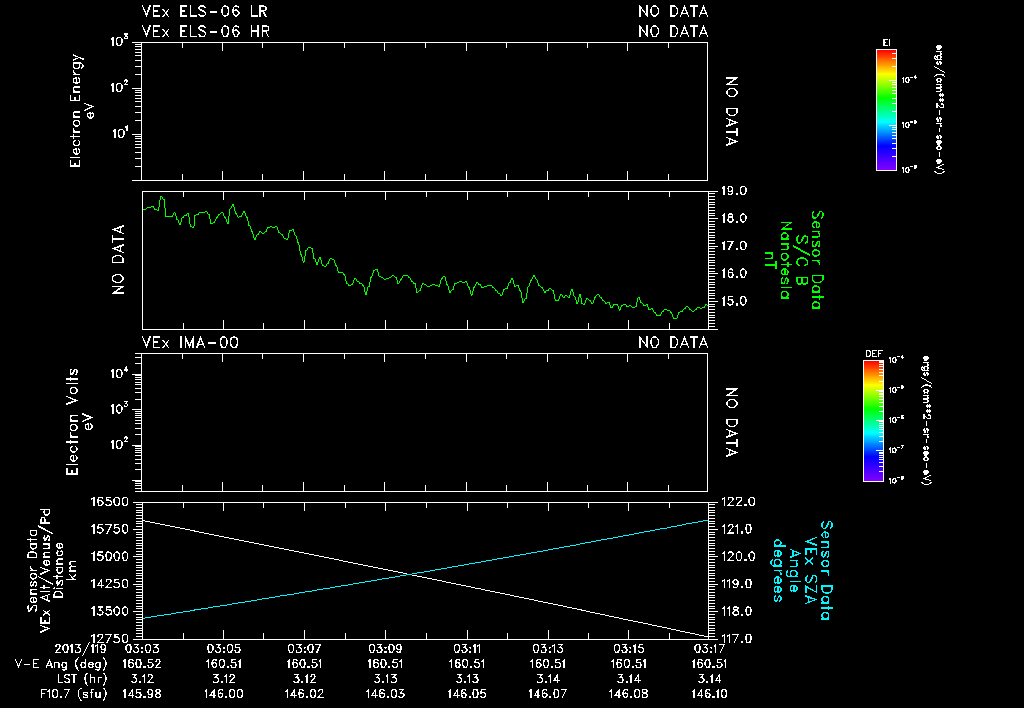1024x708 pixels.
Task: Click the DEF ion flux color bar
Action: coord(874,421)
